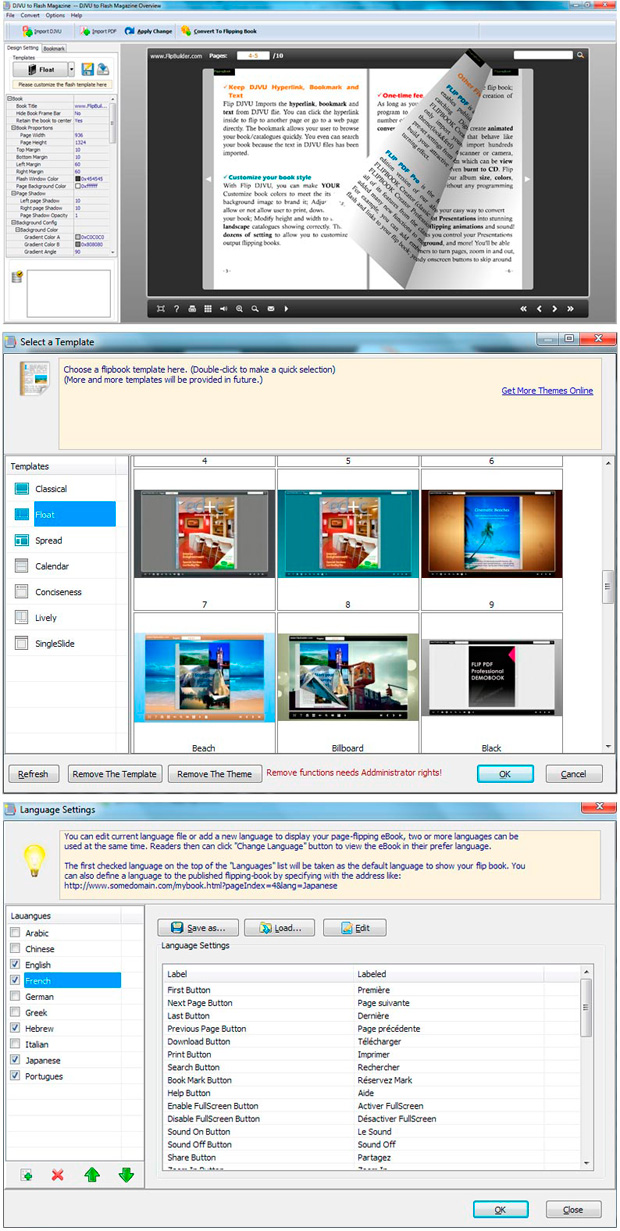Click the Page Background Color swatch
Viewport: 620px width, 1231px height.
(77, 185)
